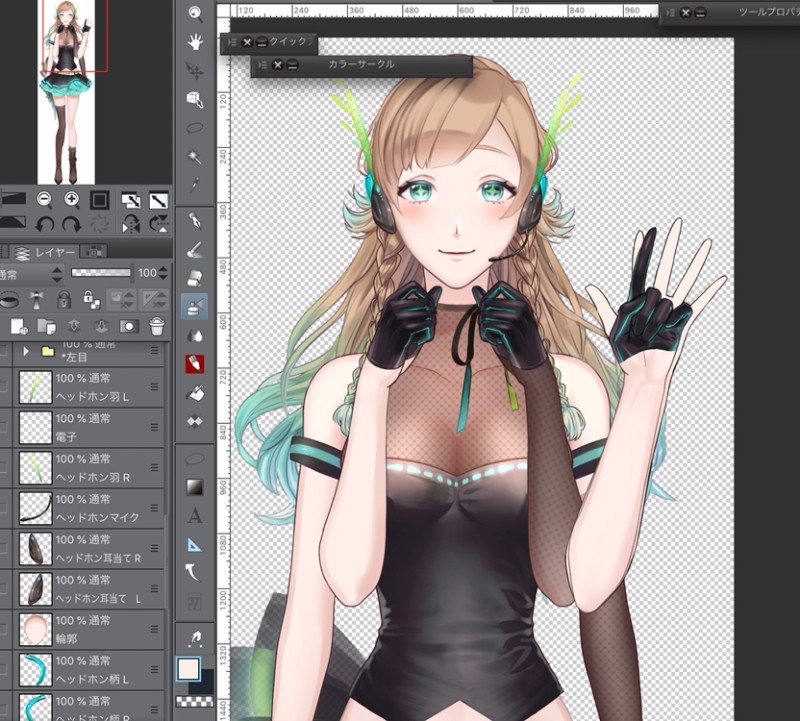
Task: Open tool property palette menu icon
Action: (670, 13)
